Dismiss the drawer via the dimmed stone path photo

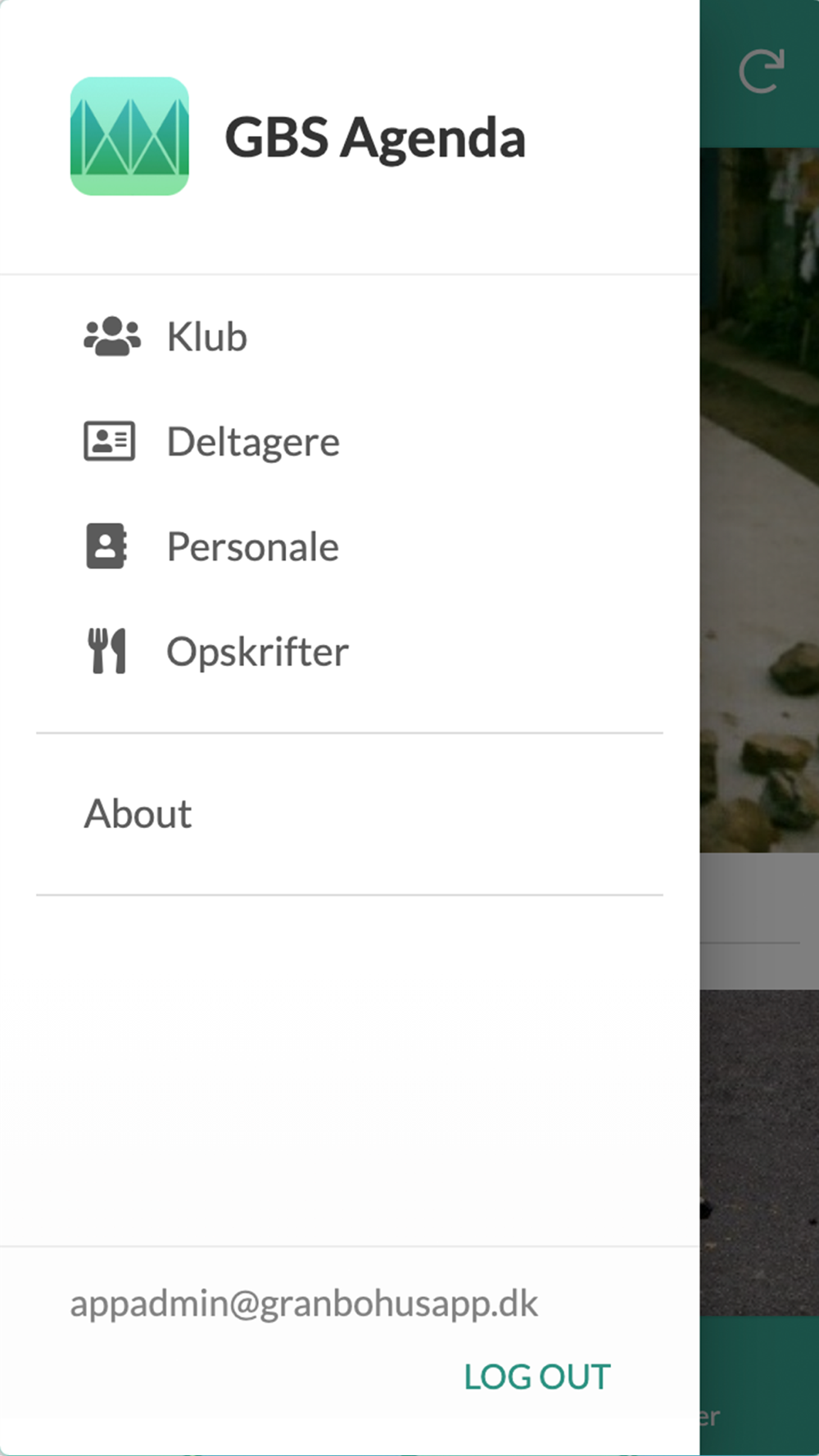coord(759,500)
